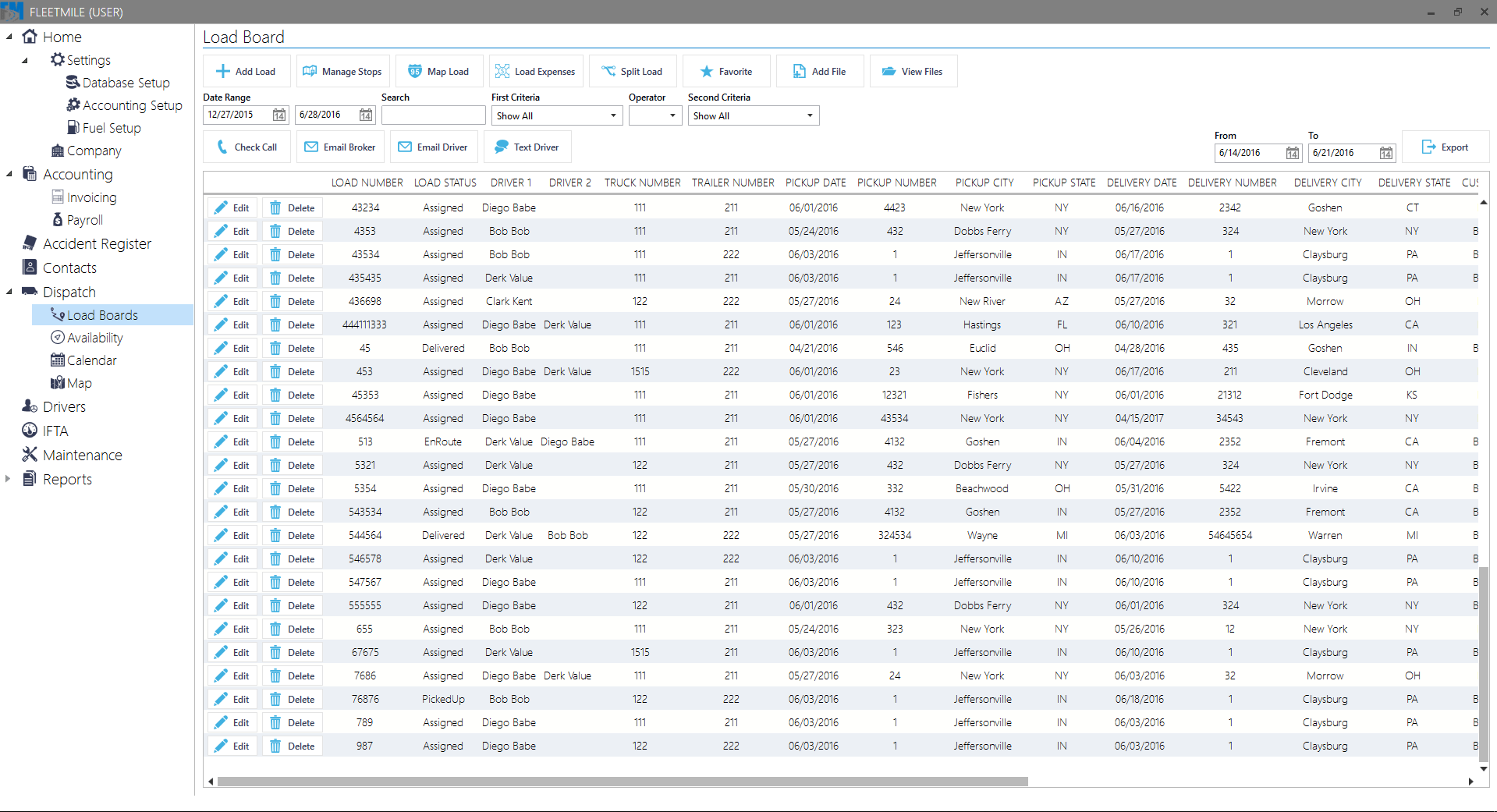The width and height of the screenshot is (1497, 812).
Task: Click the Favorite star icon
Action: (x=706, y=71)
